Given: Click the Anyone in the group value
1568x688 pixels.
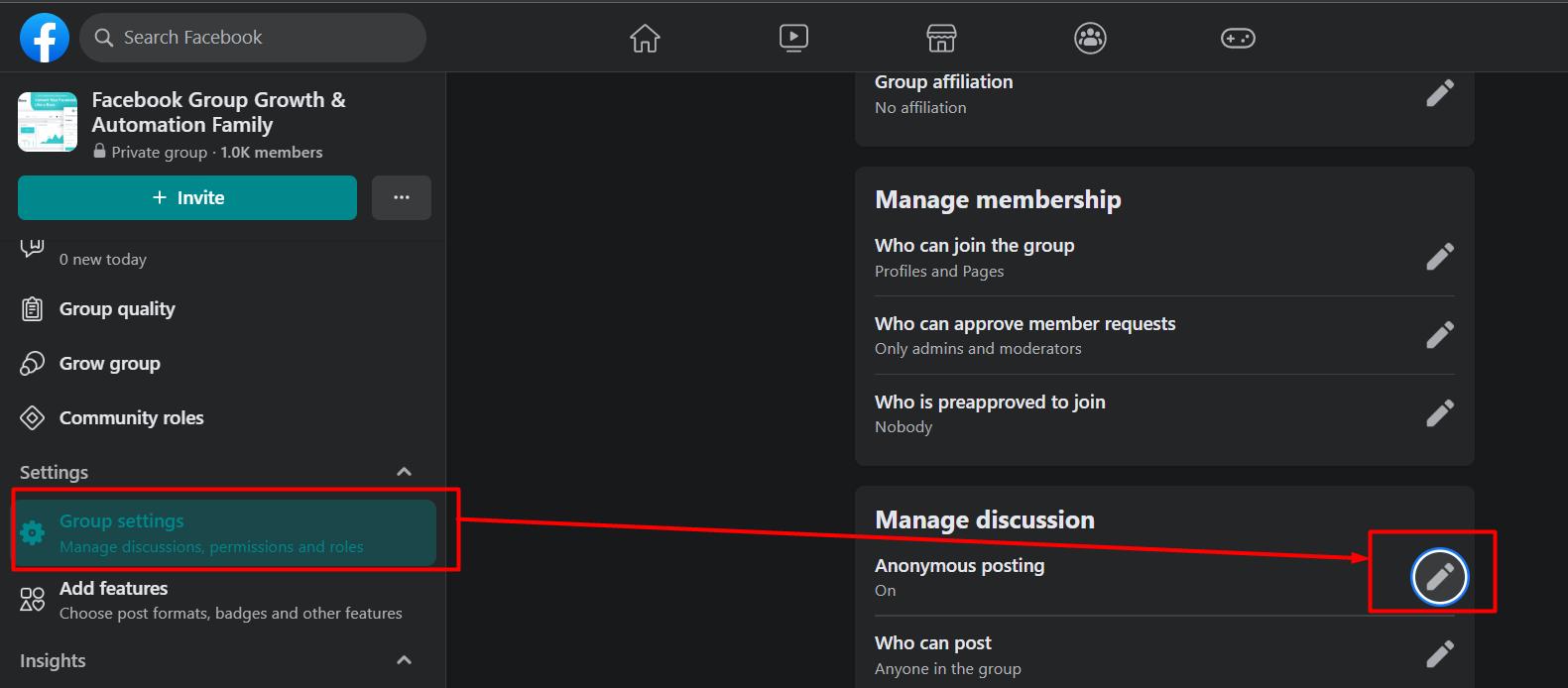Looking at the screenshot, I should [948, 668].
